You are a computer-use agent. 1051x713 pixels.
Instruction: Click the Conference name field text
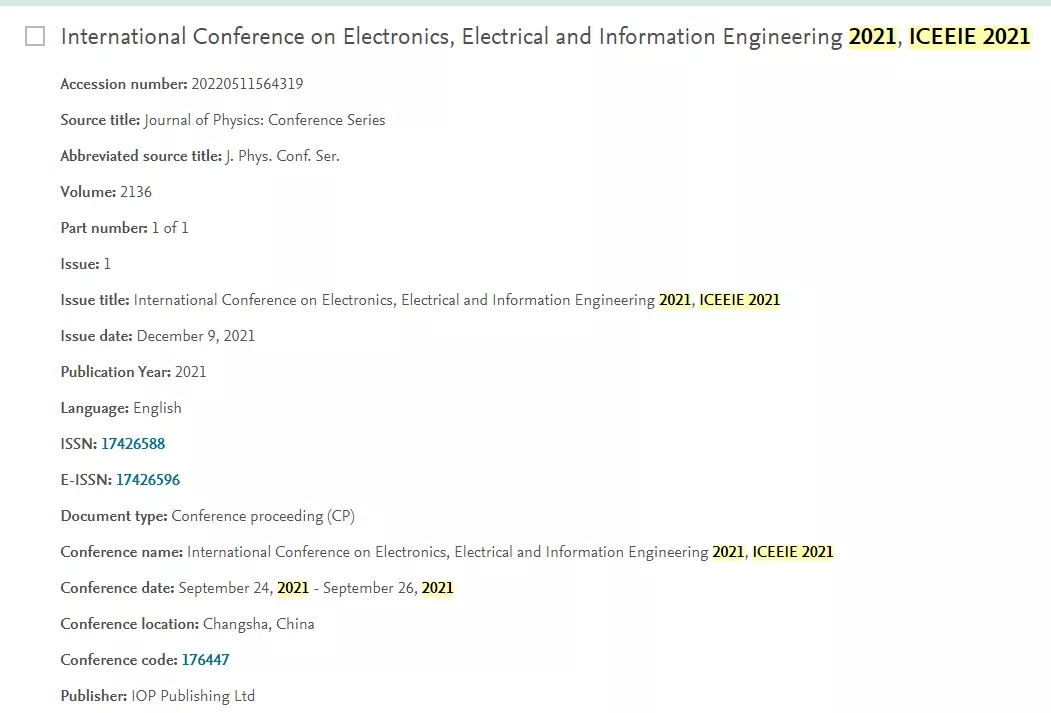click(x=510, y=552)
